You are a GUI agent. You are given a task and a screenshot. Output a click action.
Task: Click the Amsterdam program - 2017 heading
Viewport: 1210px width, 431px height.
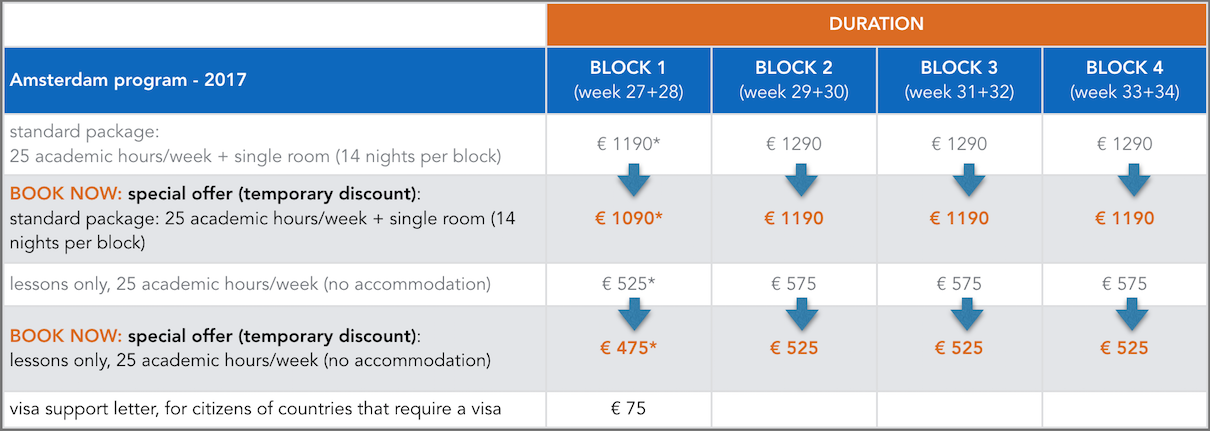pos(127,80)
